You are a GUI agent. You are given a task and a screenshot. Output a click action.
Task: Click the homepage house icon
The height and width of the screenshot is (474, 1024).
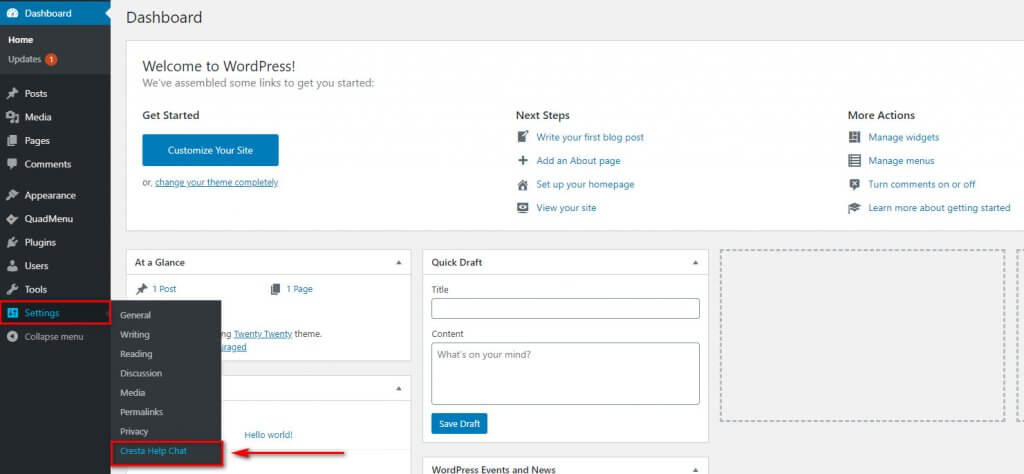click(522, 185)
